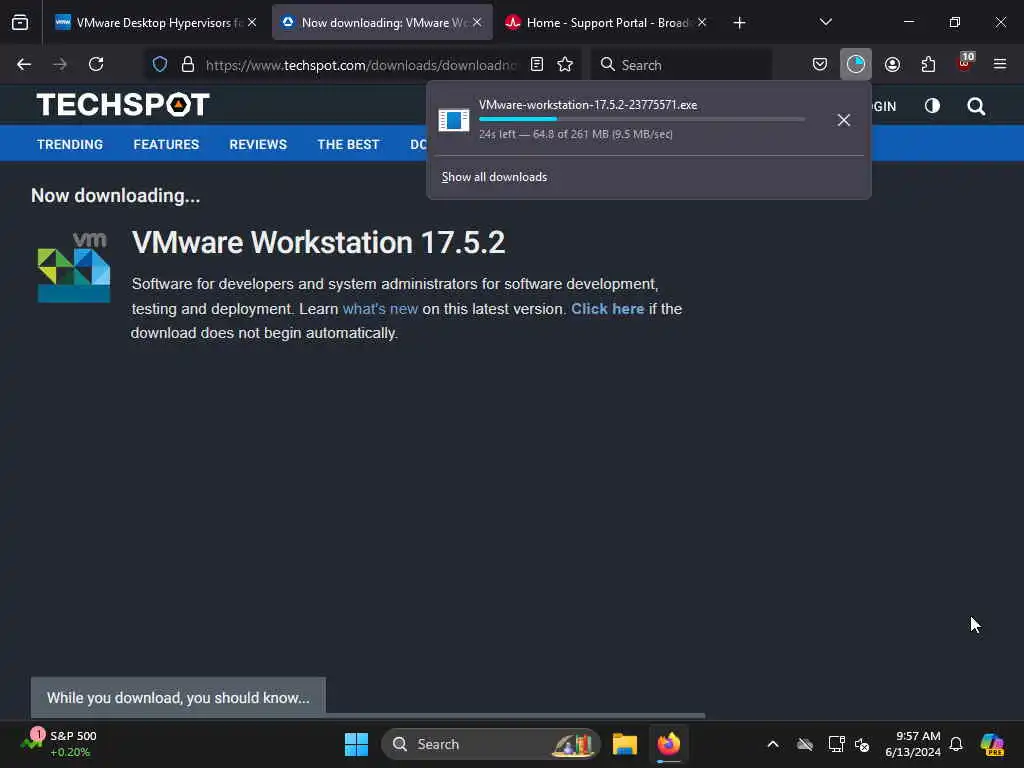1024x768 pixels.
Task: Open the REVIEWS menu
Action: click(x=258, y=144)
